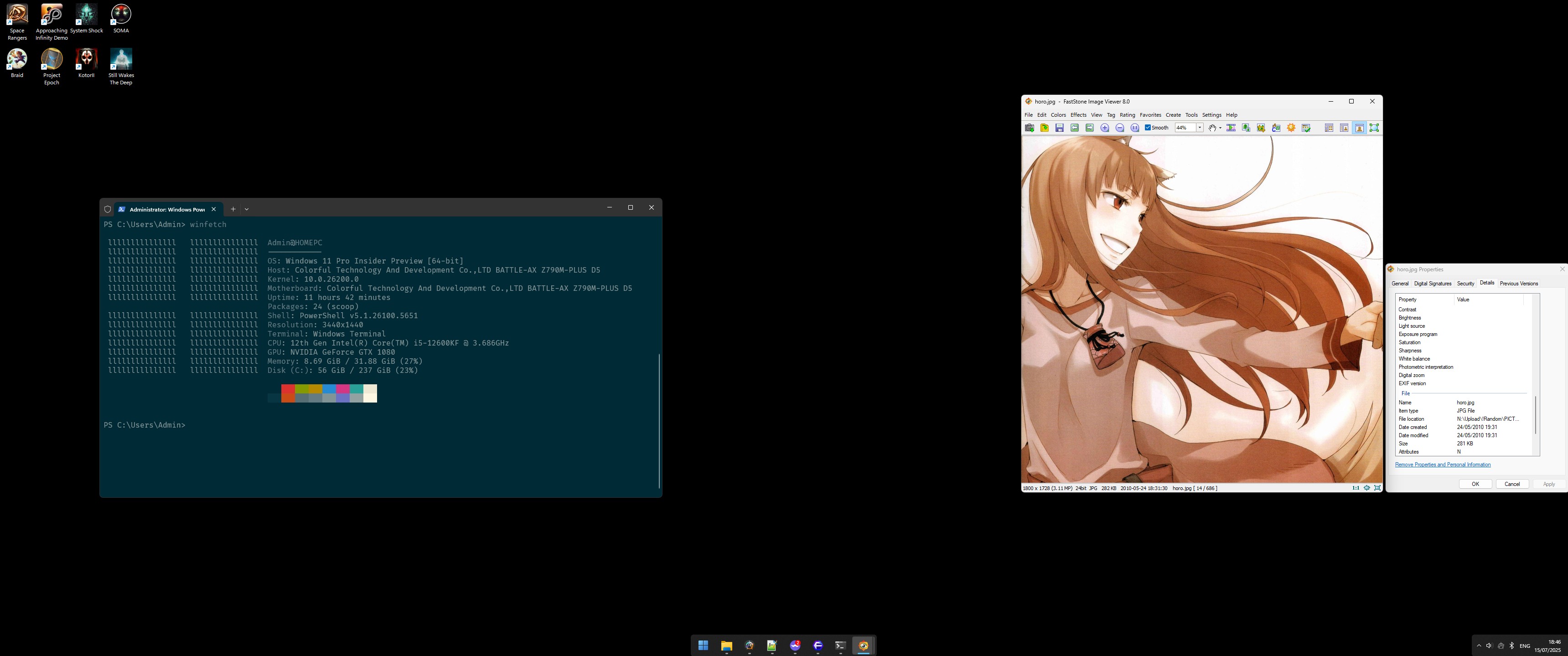Screen dimensions: 1568x656
Task: Open the taskbar app with red 2 badge
Action: [795, 646]
